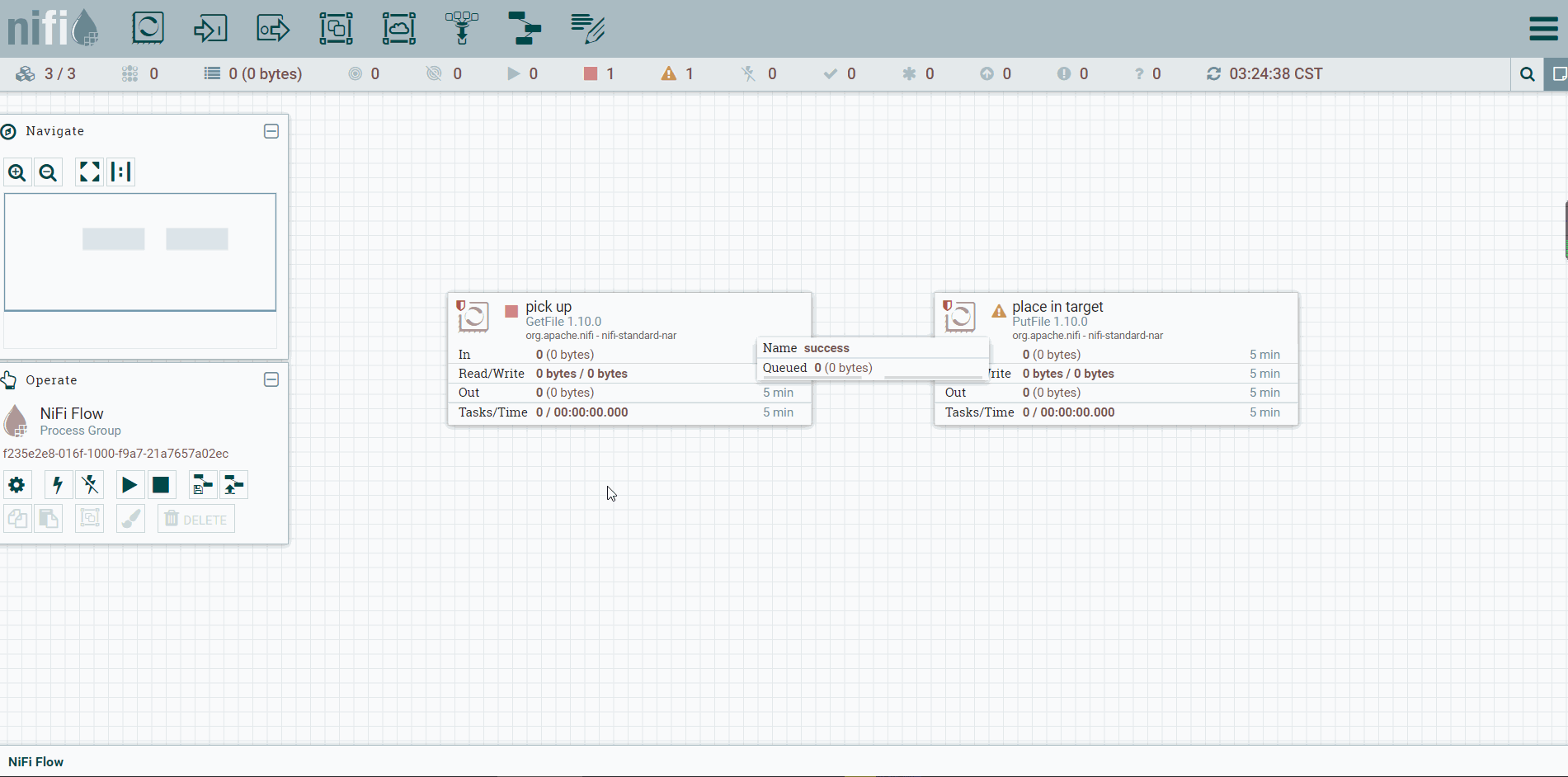1568x777 pixels.
Task: Select the Funnel toolbar icon
Action: pyautogui.click(x=461, y=28)
